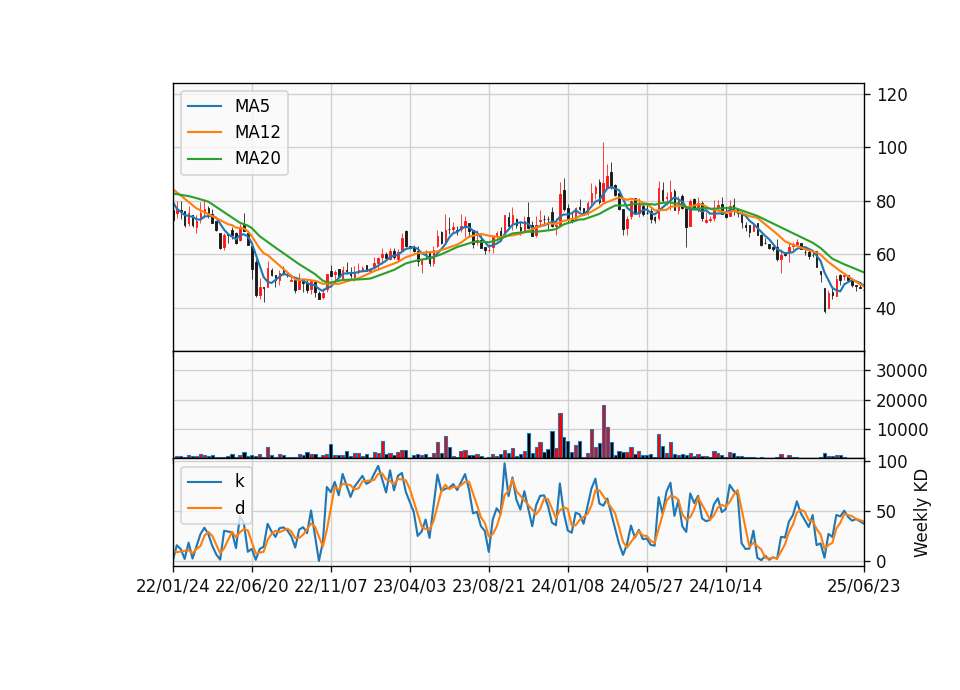
Task: Click the 24/01/08 date axis label
Action: coord(568,586)
